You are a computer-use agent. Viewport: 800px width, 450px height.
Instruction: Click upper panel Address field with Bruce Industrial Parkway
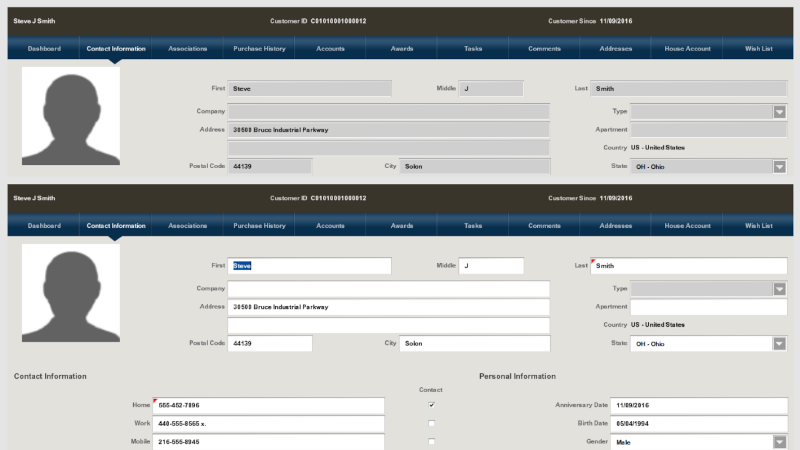[389, 130]
